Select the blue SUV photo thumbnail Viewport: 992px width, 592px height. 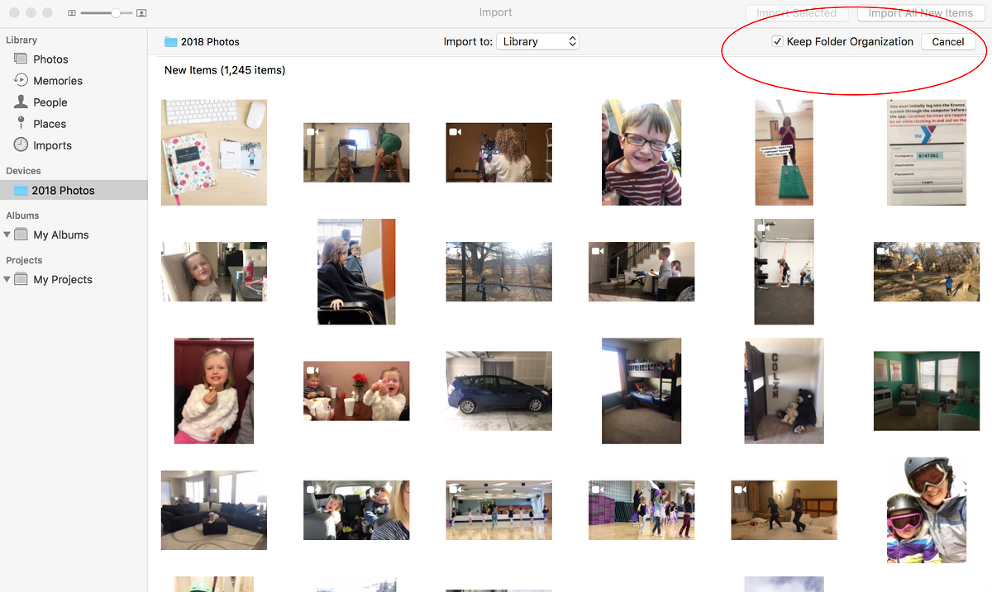pyautogui.click(x=499, y=391)
